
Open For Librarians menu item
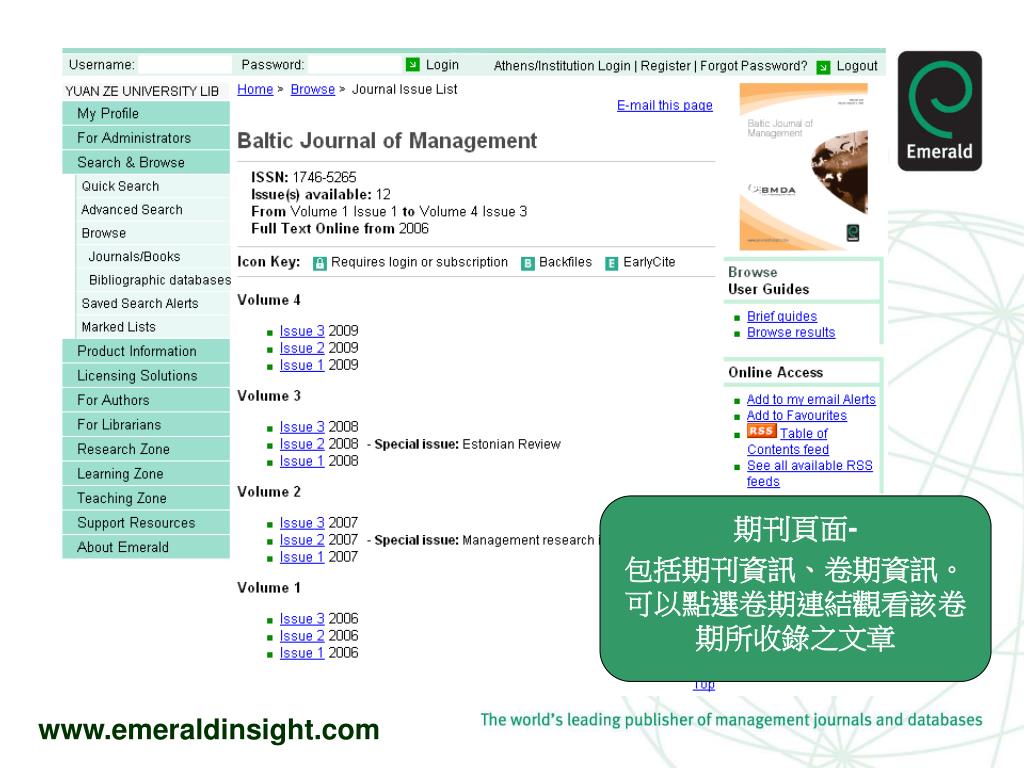point(146,424)
